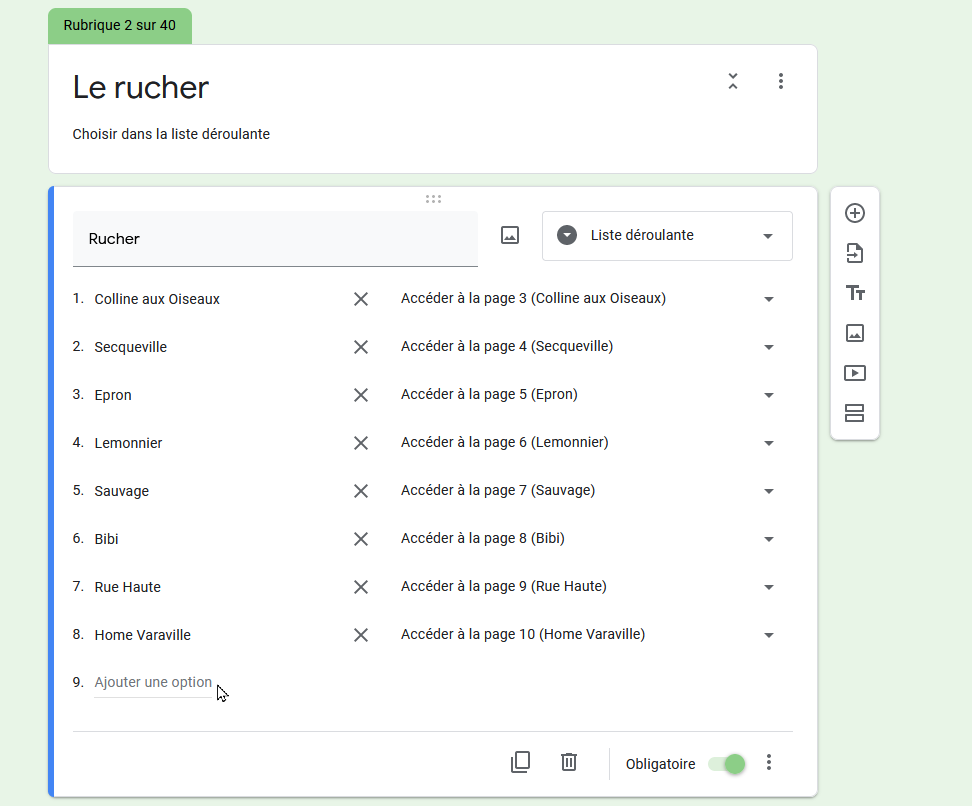Remove the Lemonnier option

(x=361, y=443)
